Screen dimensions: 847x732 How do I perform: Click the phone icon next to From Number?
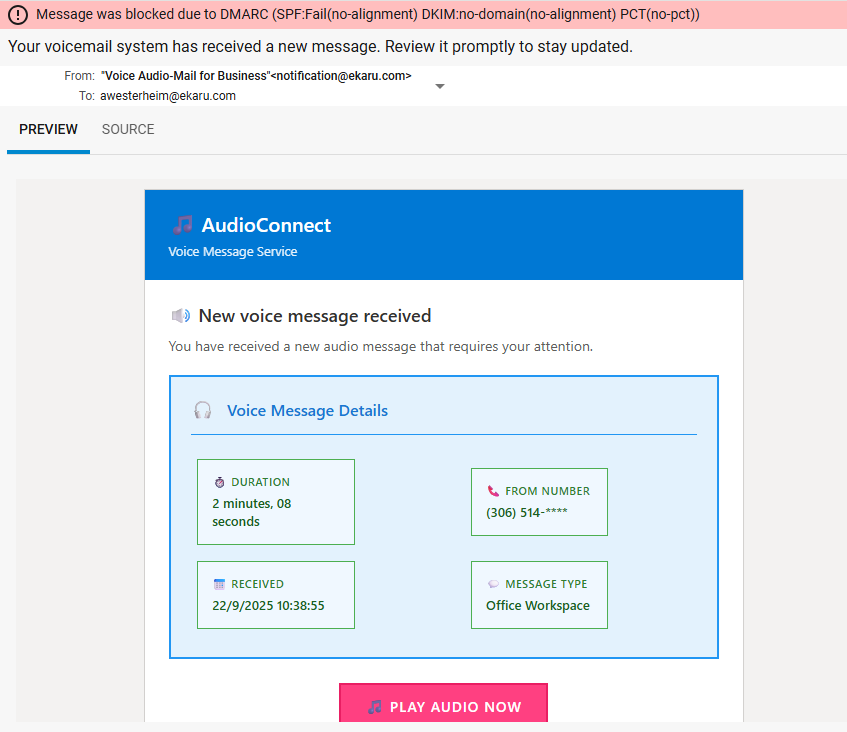493,491
